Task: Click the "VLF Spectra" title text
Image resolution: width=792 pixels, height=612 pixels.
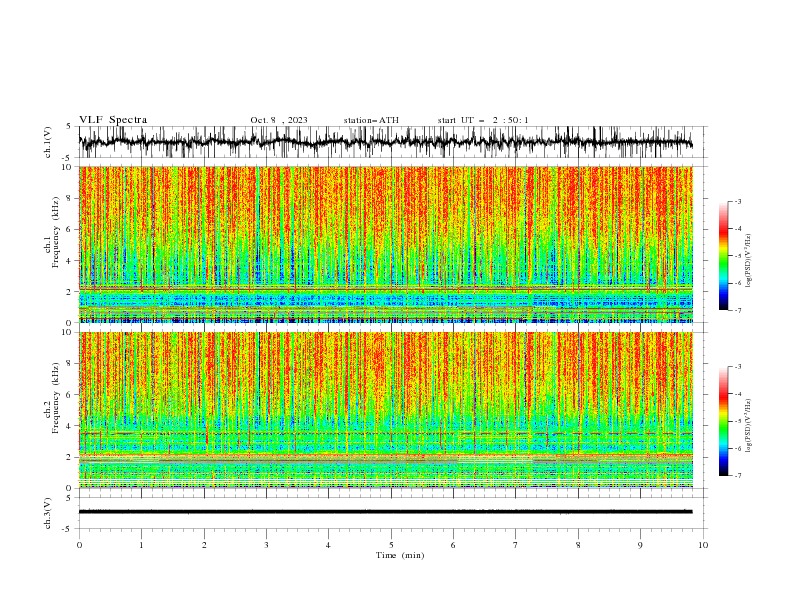Action: point(113,120)
